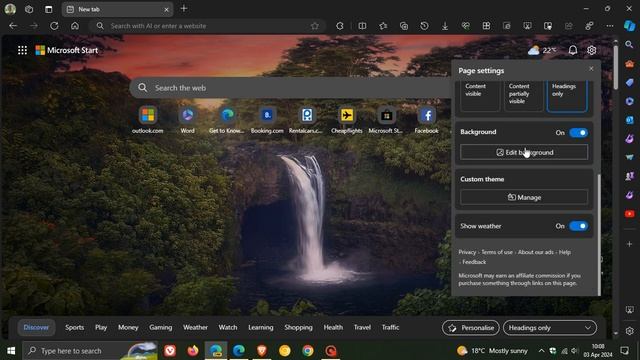
Task: Open Settings and more ellipsis menu
Action: tap(610, 26)
